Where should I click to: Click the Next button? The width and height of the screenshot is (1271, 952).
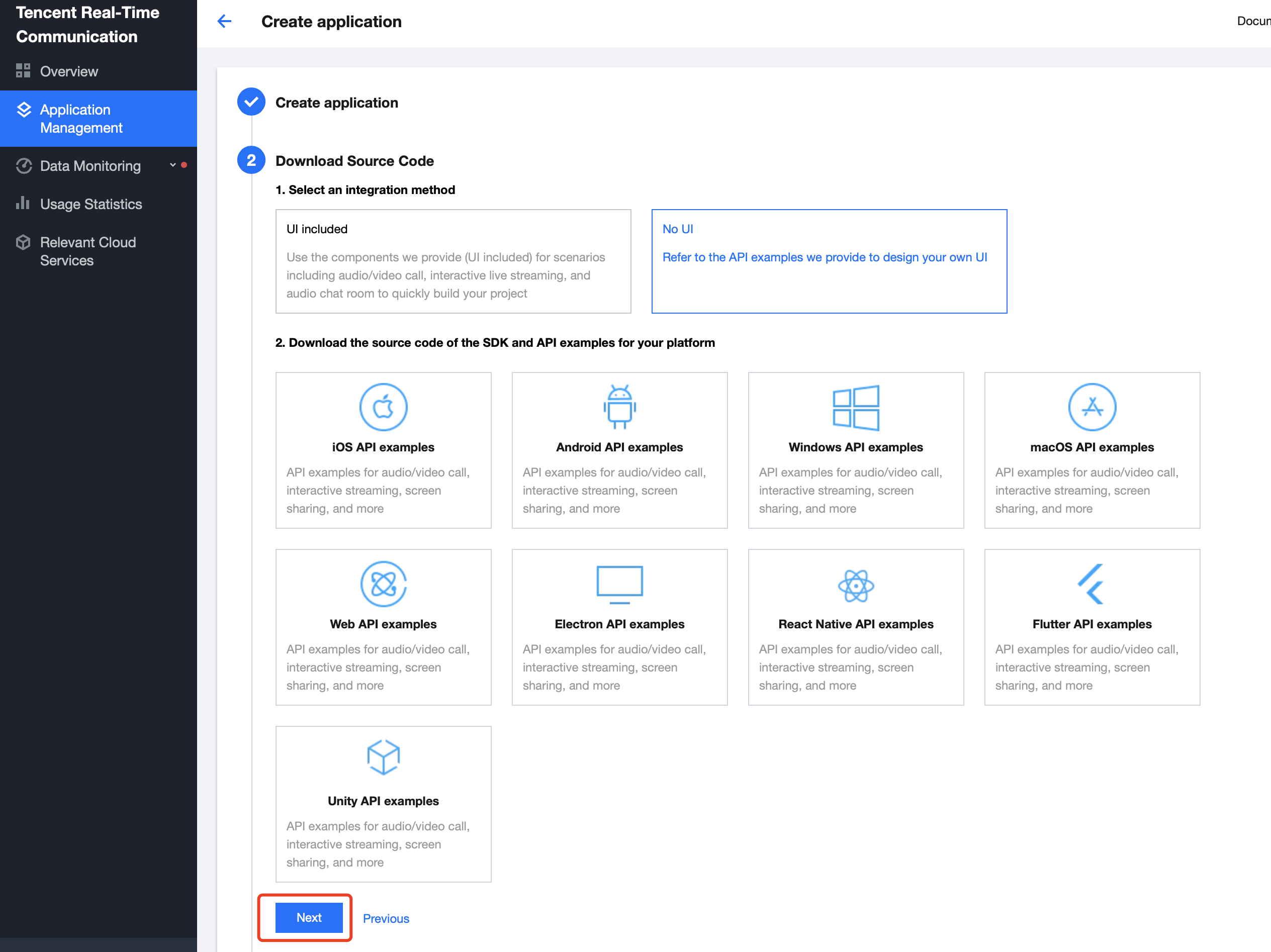[x=309, y=917]
